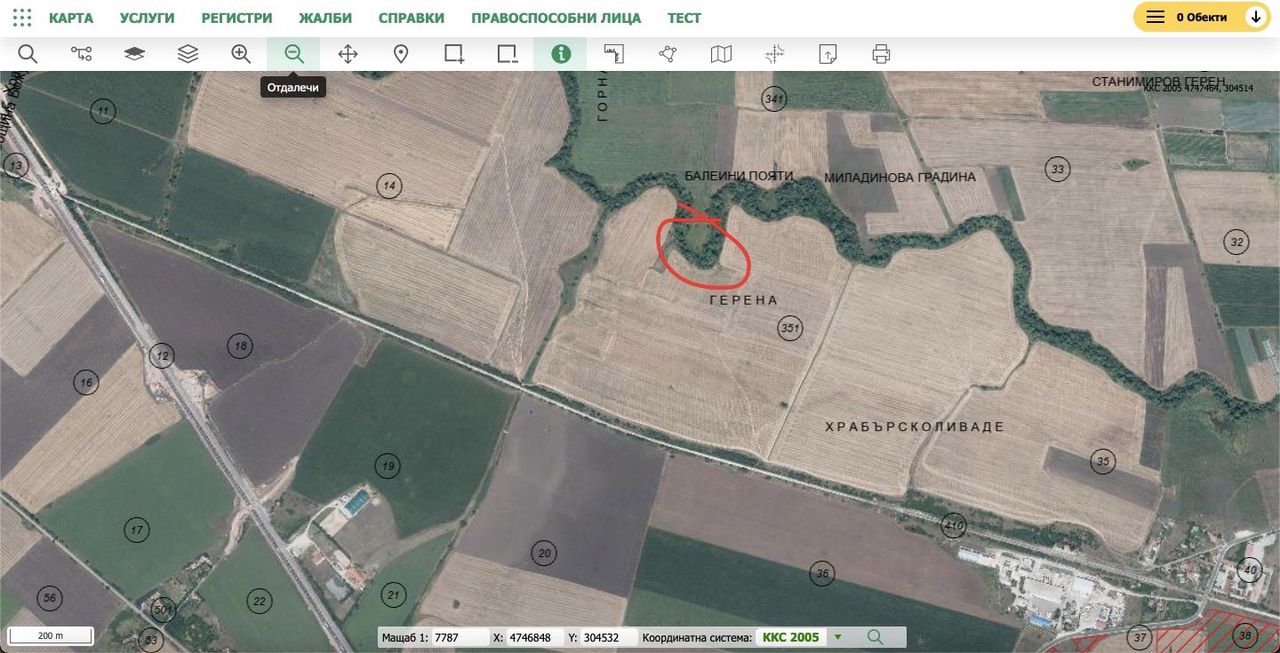The width and height of the screenshot is (1280, 653).
Task: Click parcel label 16 on map
Action: pyautogui.click(x=87, y=382)
